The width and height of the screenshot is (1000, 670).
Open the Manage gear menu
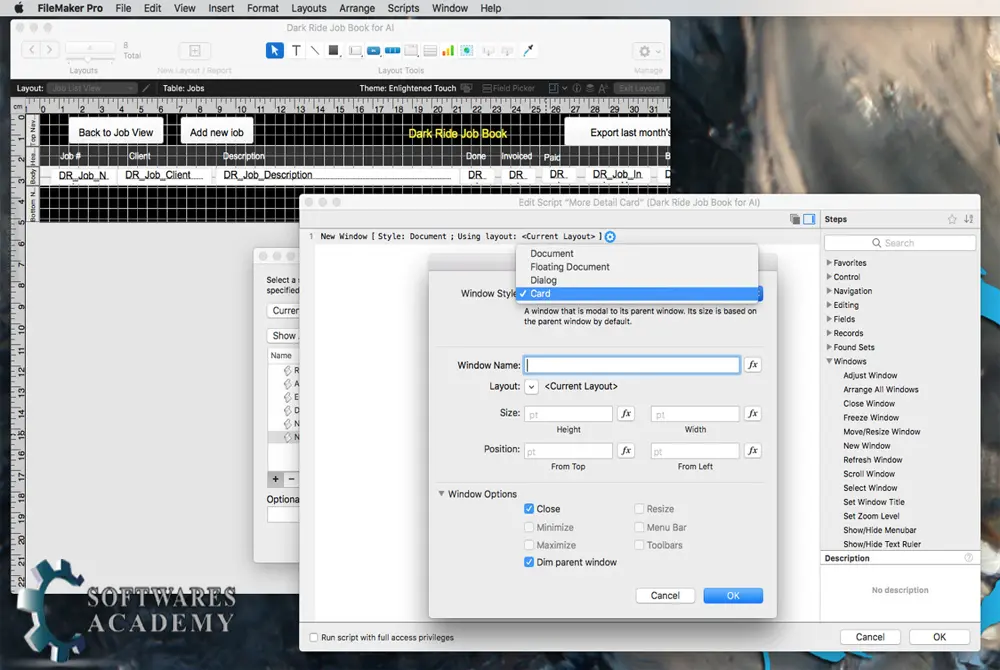pyautogui.click(x=649, y=51)
